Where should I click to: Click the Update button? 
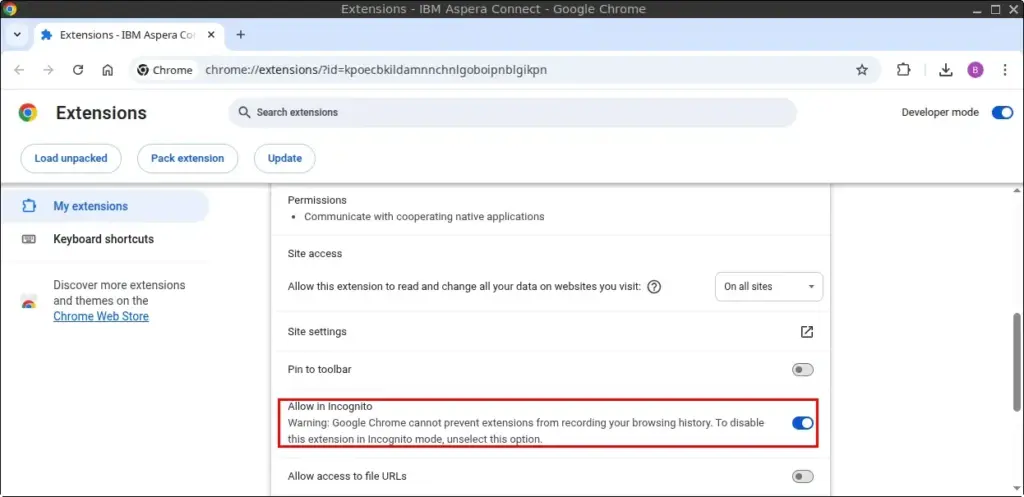point(285,158)
